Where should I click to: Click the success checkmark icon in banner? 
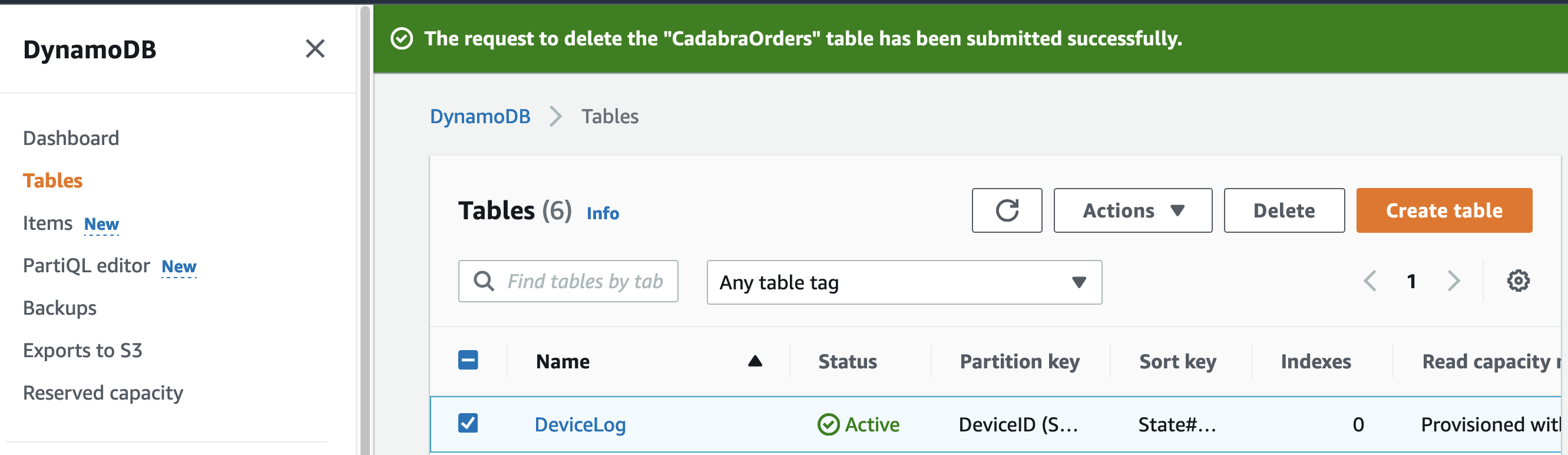[402, 39]
